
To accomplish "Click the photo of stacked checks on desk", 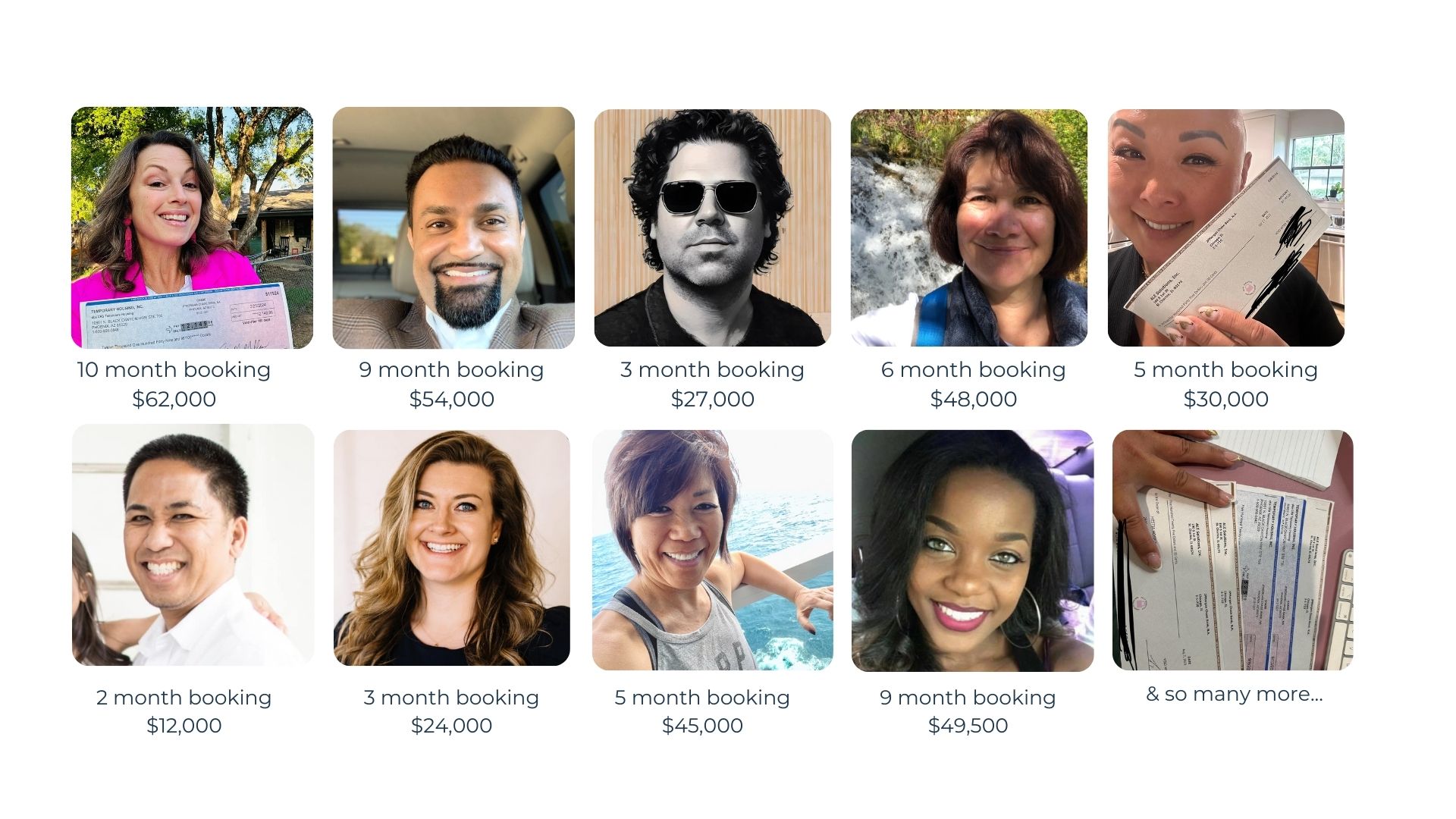I will click(1233, 550).
